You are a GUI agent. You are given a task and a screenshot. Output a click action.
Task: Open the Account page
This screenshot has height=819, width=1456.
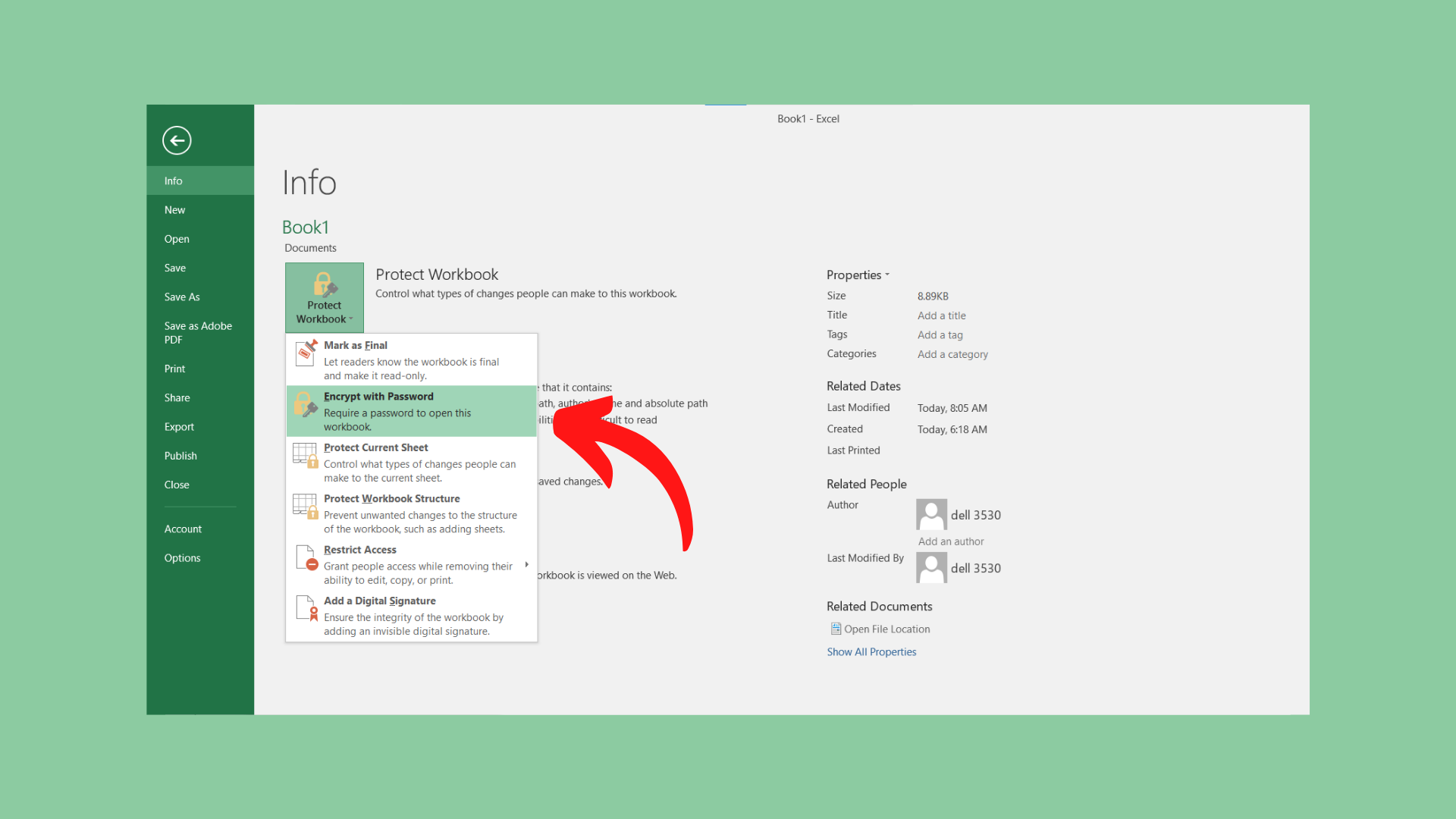(200, 529)
